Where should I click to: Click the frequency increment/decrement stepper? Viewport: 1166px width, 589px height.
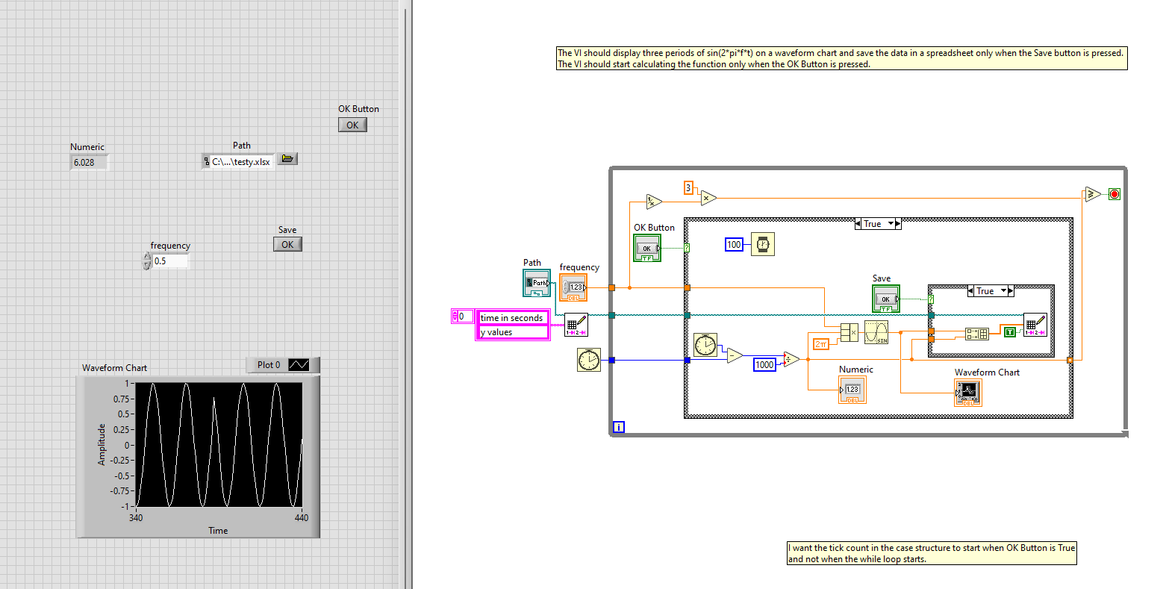click(x=146, y=261)
